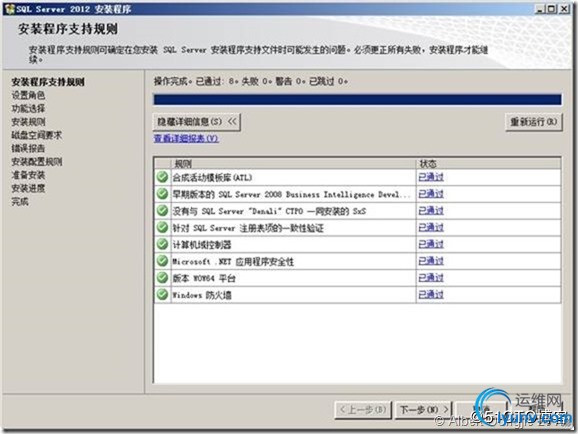Open 已通过 link for 版本 WOW64 平台
The image size is (578, 434).
(431, 278)
